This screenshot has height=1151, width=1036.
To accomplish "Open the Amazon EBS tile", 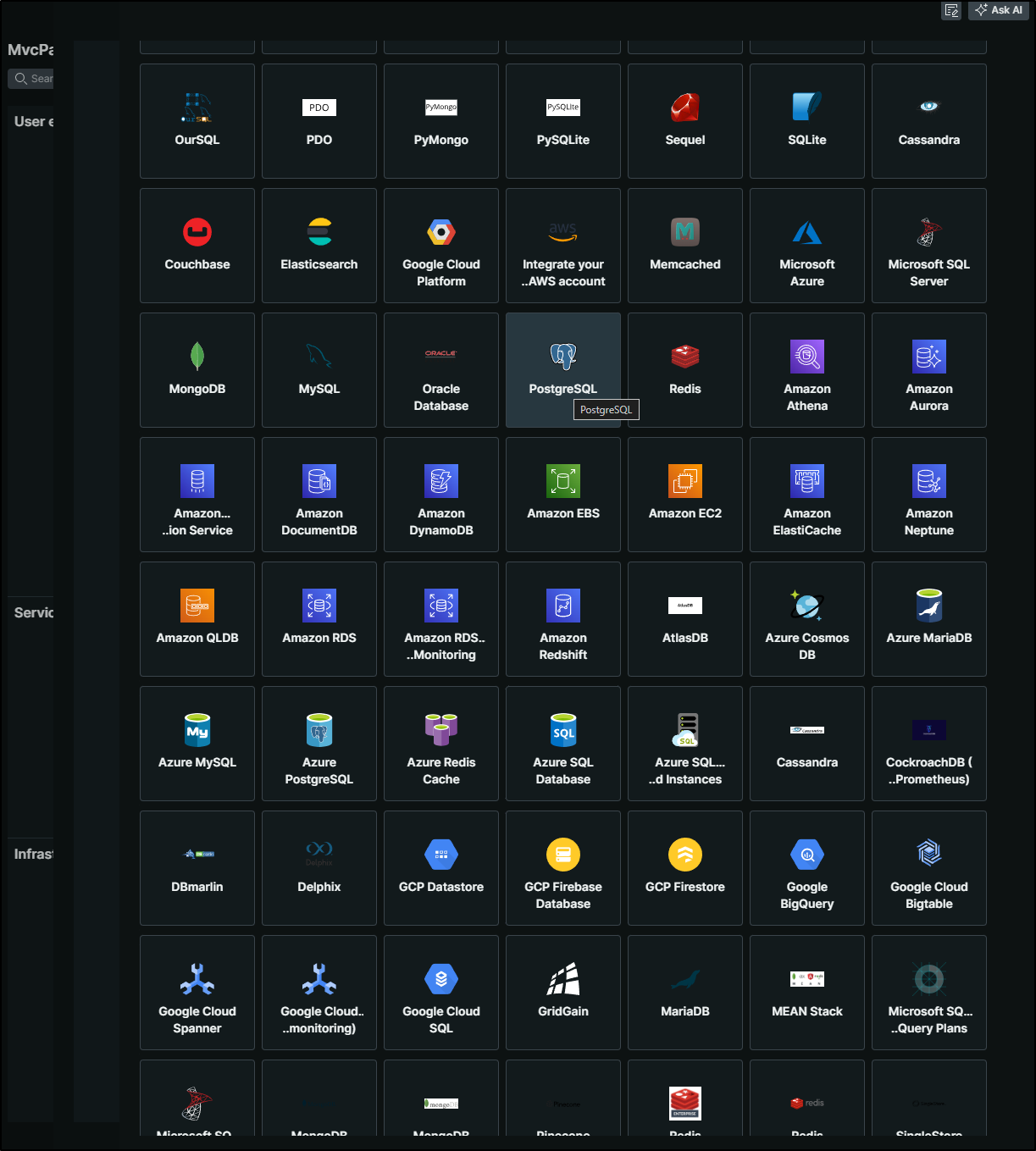I will coord(563,495).
